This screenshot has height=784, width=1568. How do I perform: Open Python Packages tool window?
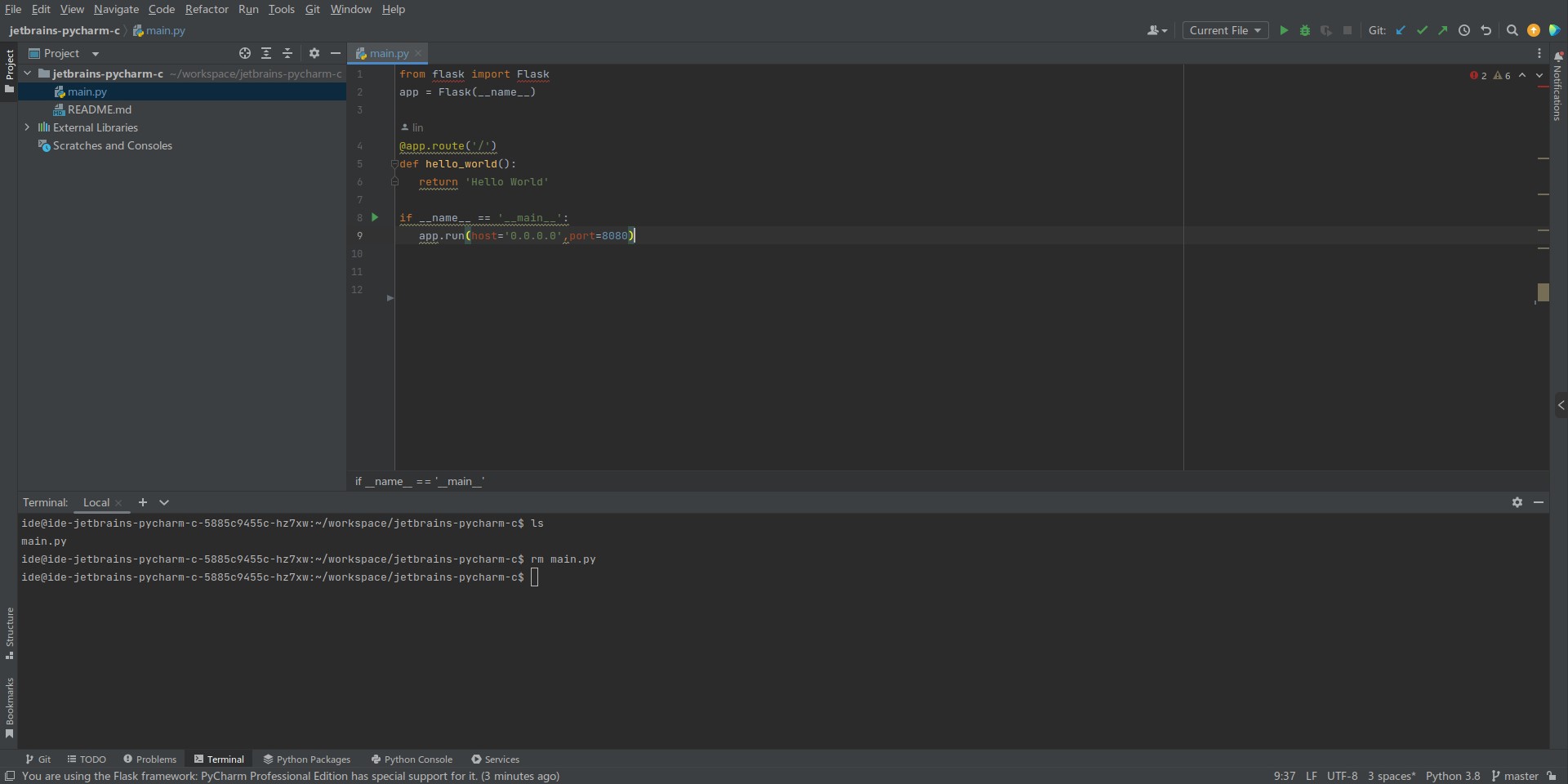click(307, 759)
